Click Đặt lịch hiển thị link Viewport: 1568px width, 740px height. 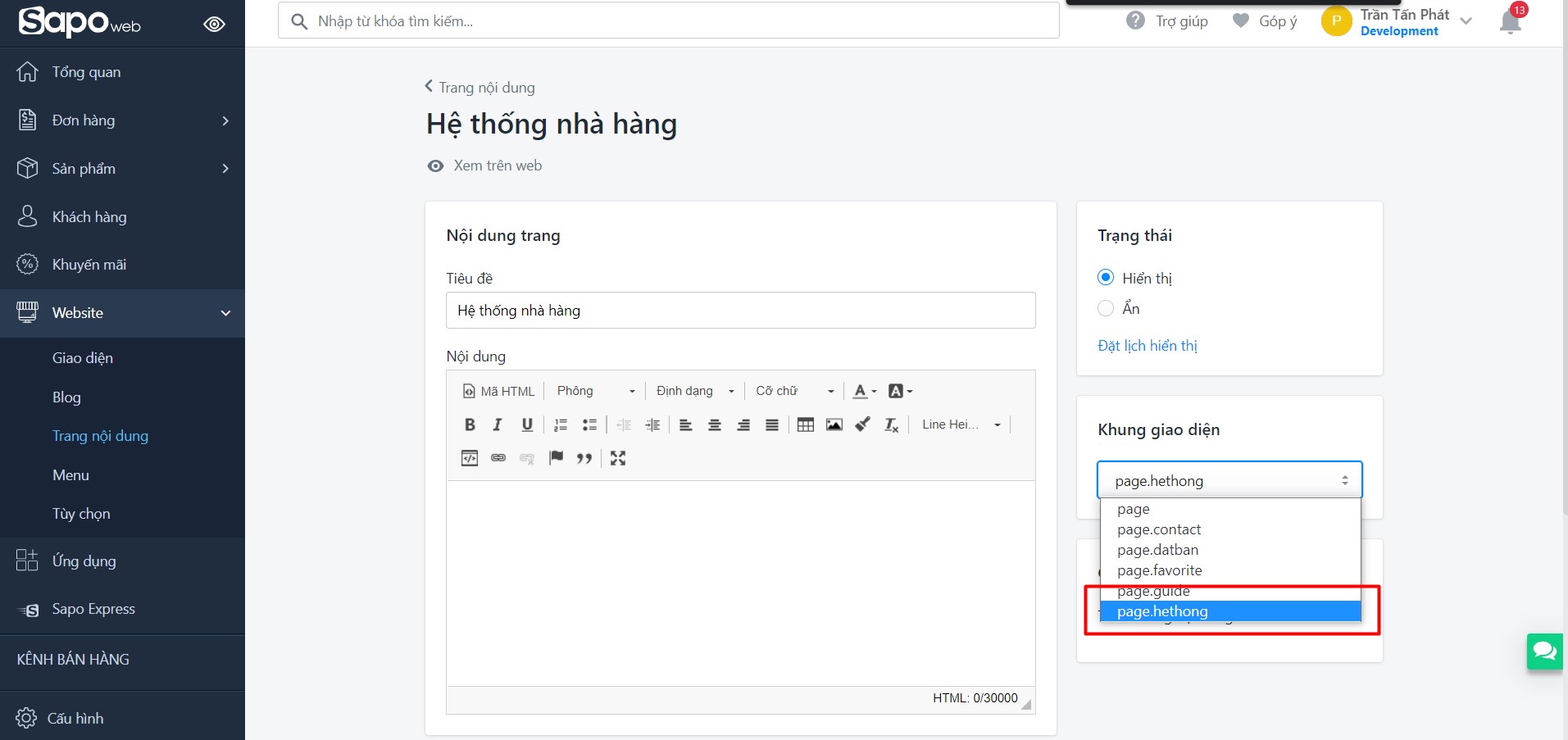tap(1148, 346)
